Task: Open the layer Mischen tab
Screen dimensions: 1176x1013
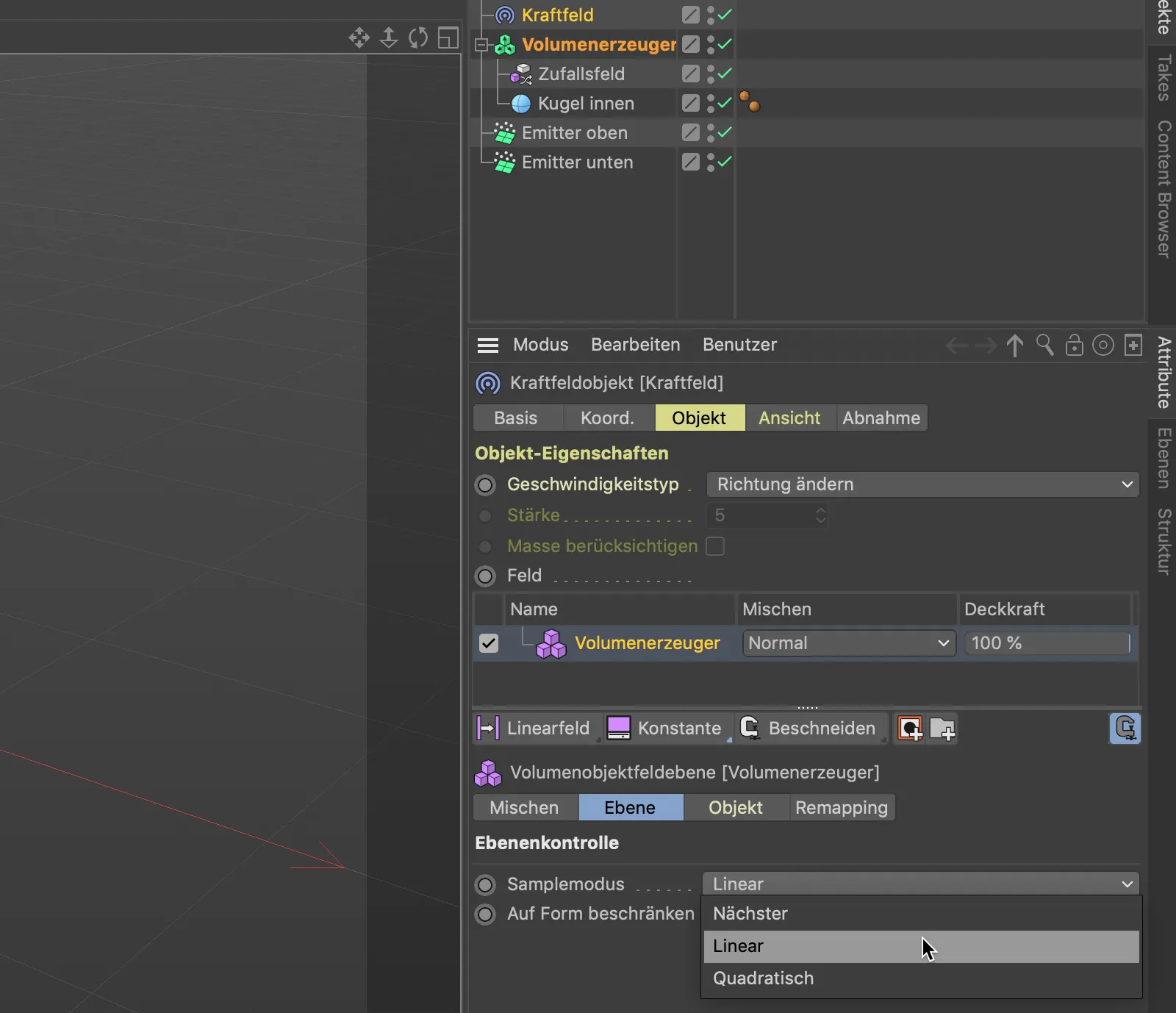Action: [524, 808]
